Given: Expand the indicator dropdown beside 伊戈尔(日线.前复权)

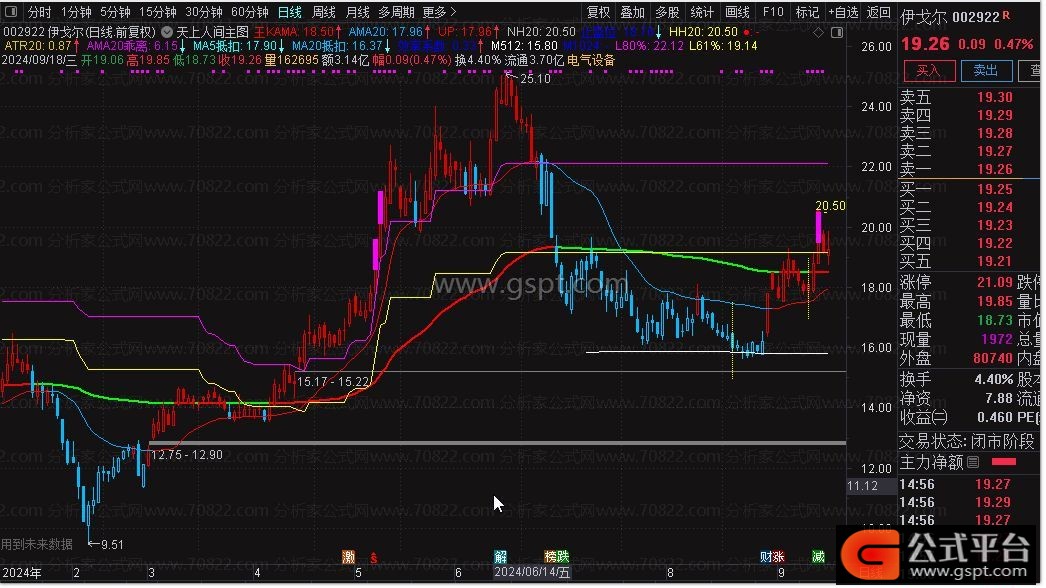Looking at the screenshot, I should point(167,32).
